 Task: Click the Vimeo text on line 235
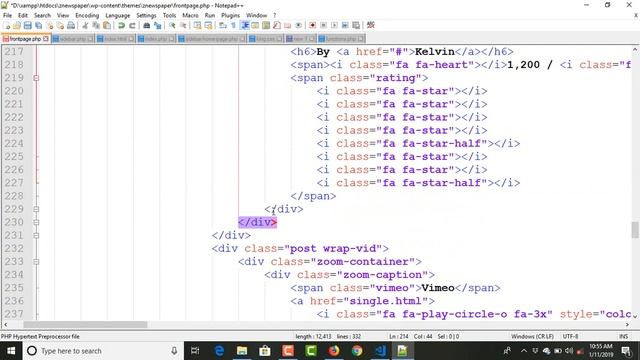[438, 288]
